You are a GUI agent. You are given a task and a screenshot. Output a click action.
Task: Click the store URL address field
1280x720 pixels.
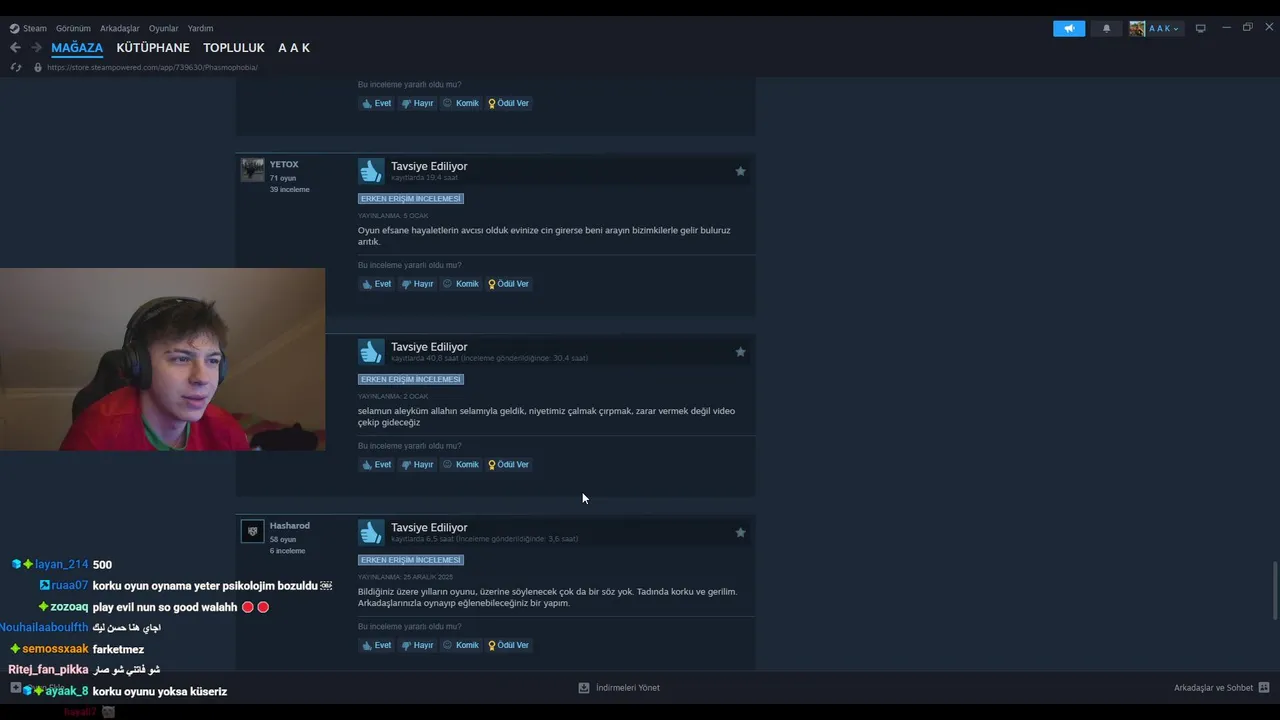(x=152, y=67)
